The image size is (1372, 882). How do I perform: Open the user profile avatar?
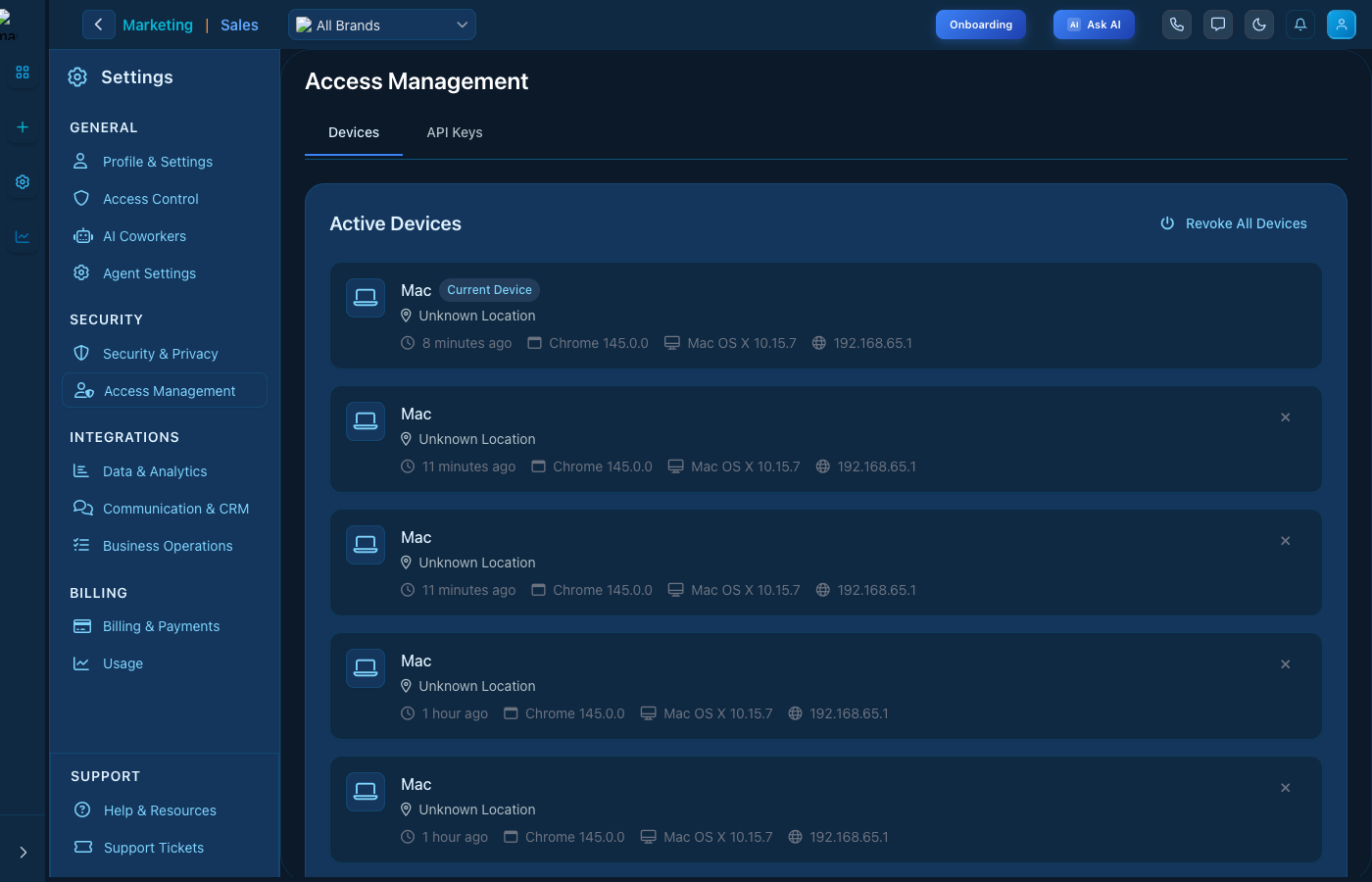click(1342, 24)
